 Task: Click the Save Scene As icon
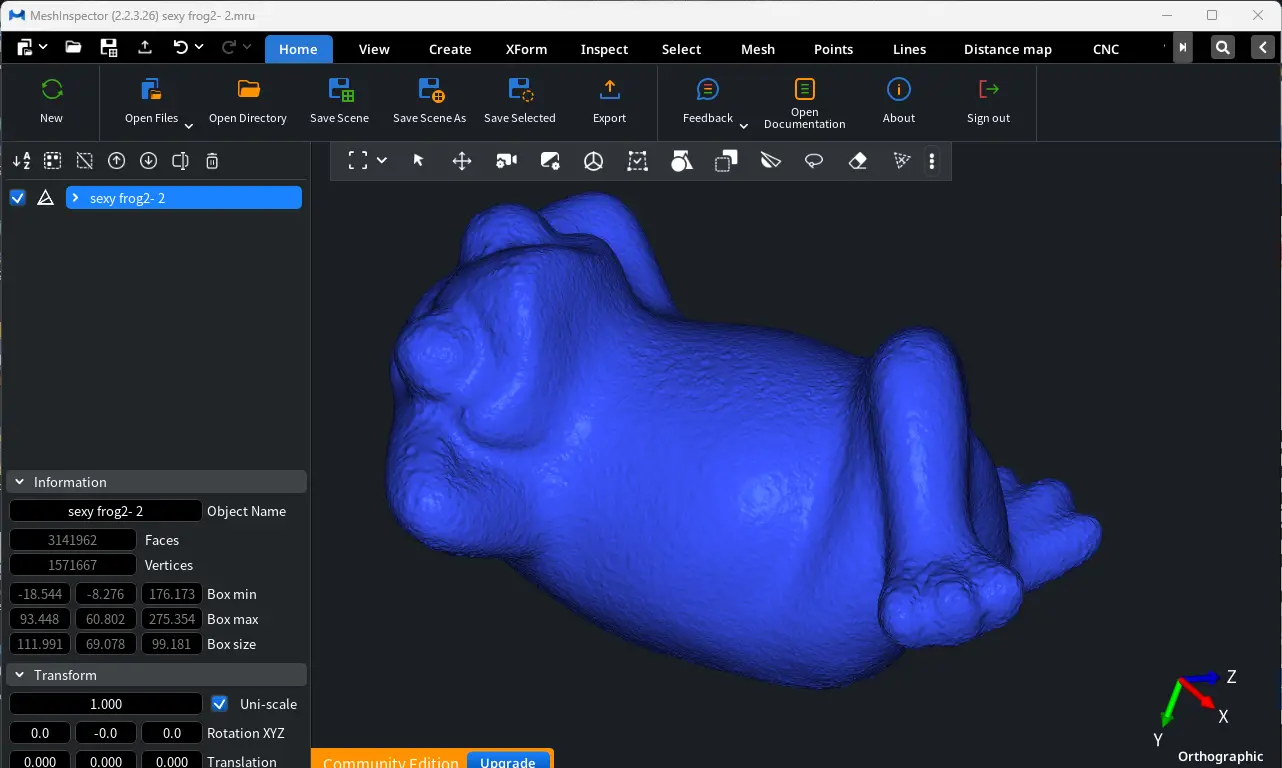coord(430,89)
